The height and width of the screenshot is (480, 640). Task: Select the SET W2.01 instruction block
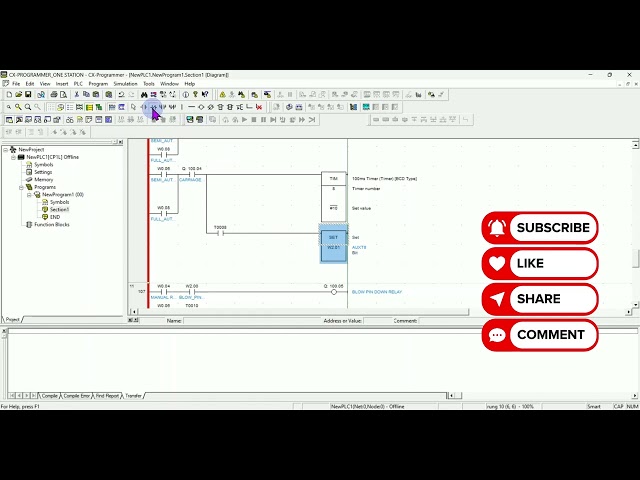pyautogui.click(x=333, y=246)
